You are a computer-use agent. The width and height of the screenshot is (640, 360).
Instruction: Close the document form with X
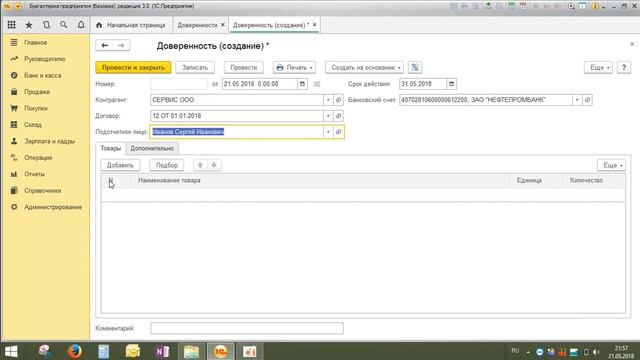pyautogui.click(x=632, y=44)
